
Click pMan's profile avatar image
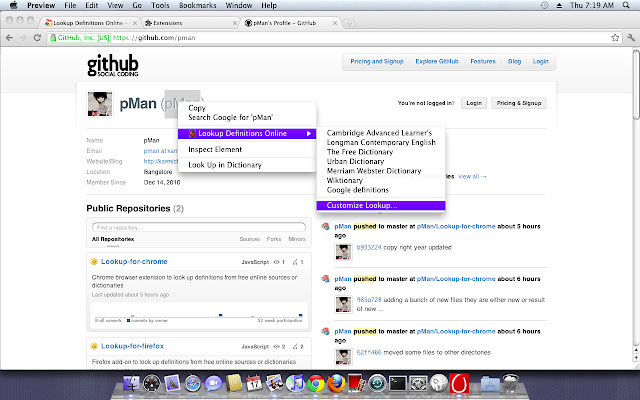(x=100, y=104)
